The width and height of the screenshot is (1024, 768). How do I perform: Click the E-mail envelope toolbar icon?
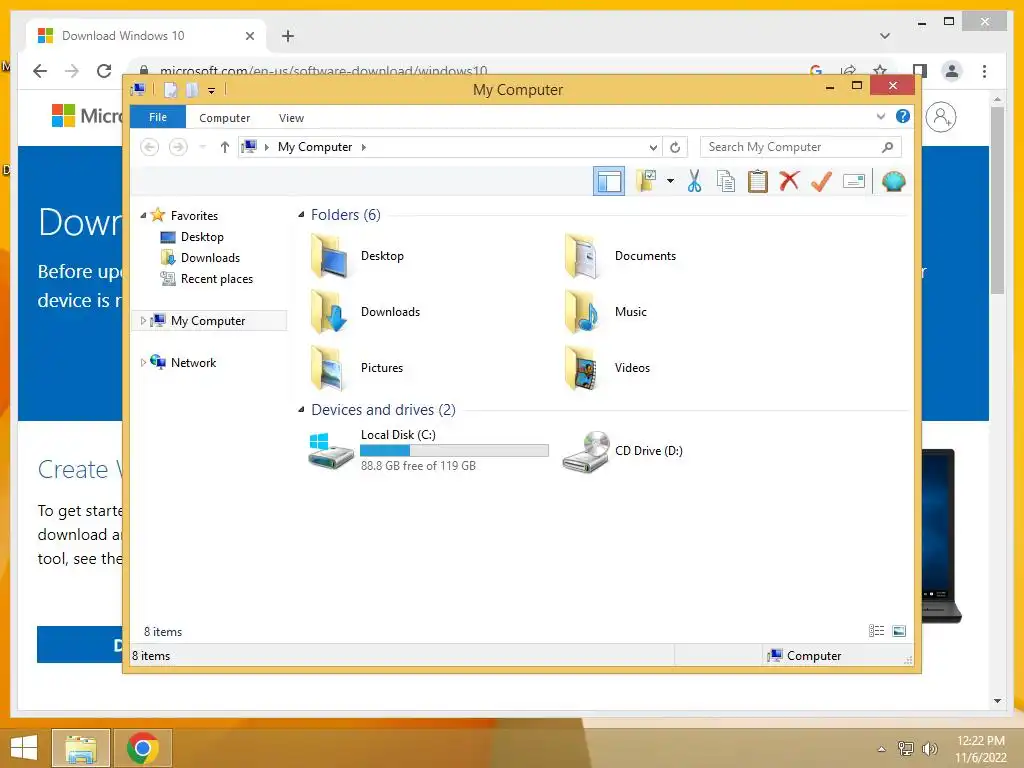point(854,181)
